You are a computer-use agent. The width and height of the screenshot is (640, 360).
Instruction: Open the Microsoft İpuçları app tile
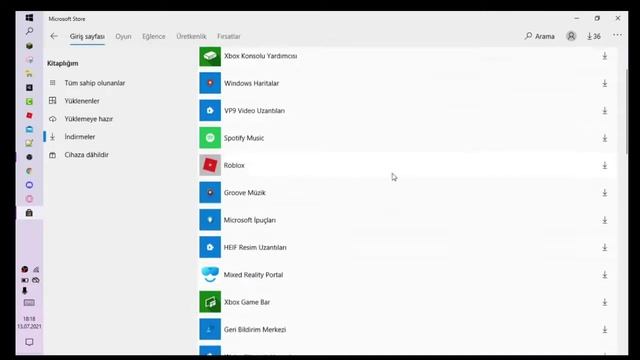click(210, 220)
